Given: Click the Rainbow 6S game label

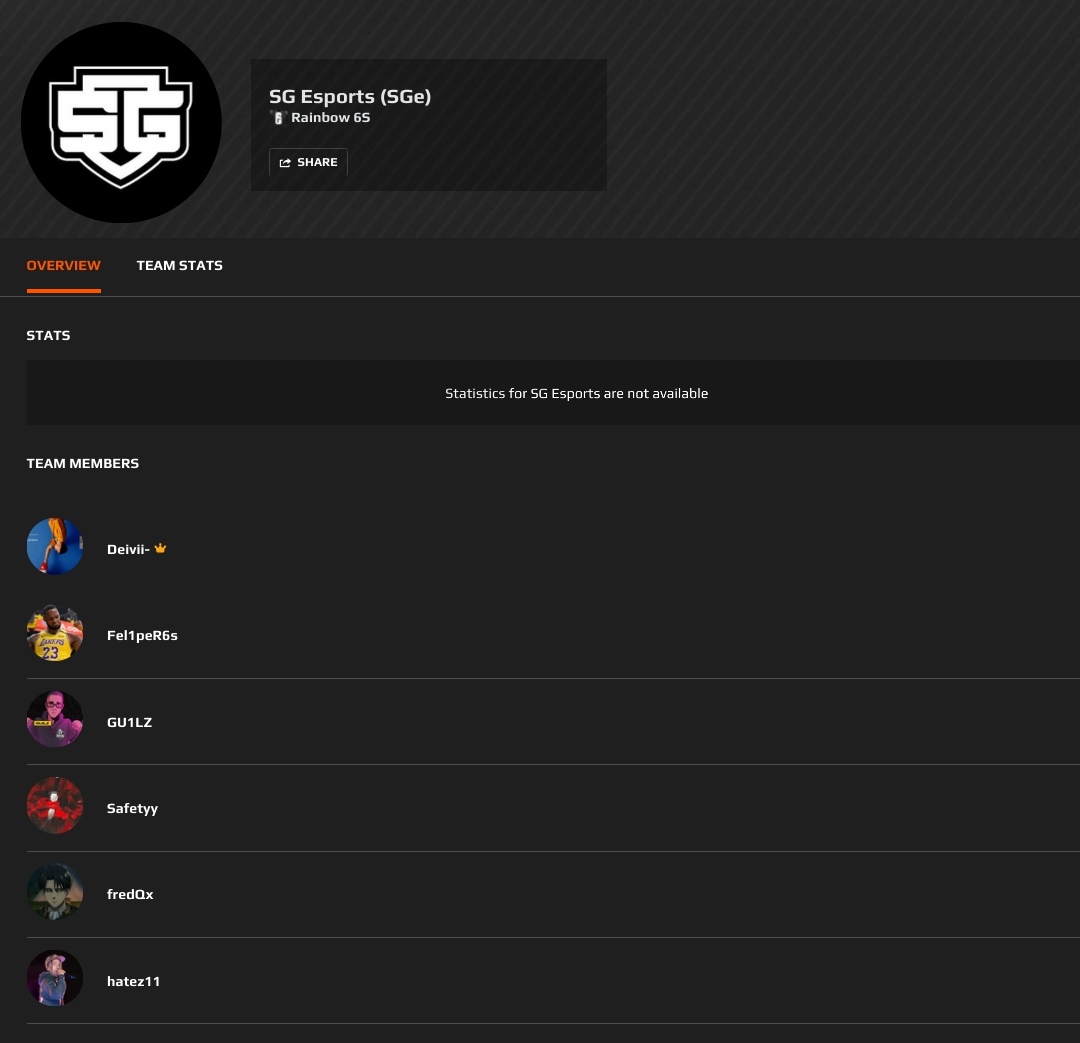Looking at the screenshot, I should (x=331, y=118).
